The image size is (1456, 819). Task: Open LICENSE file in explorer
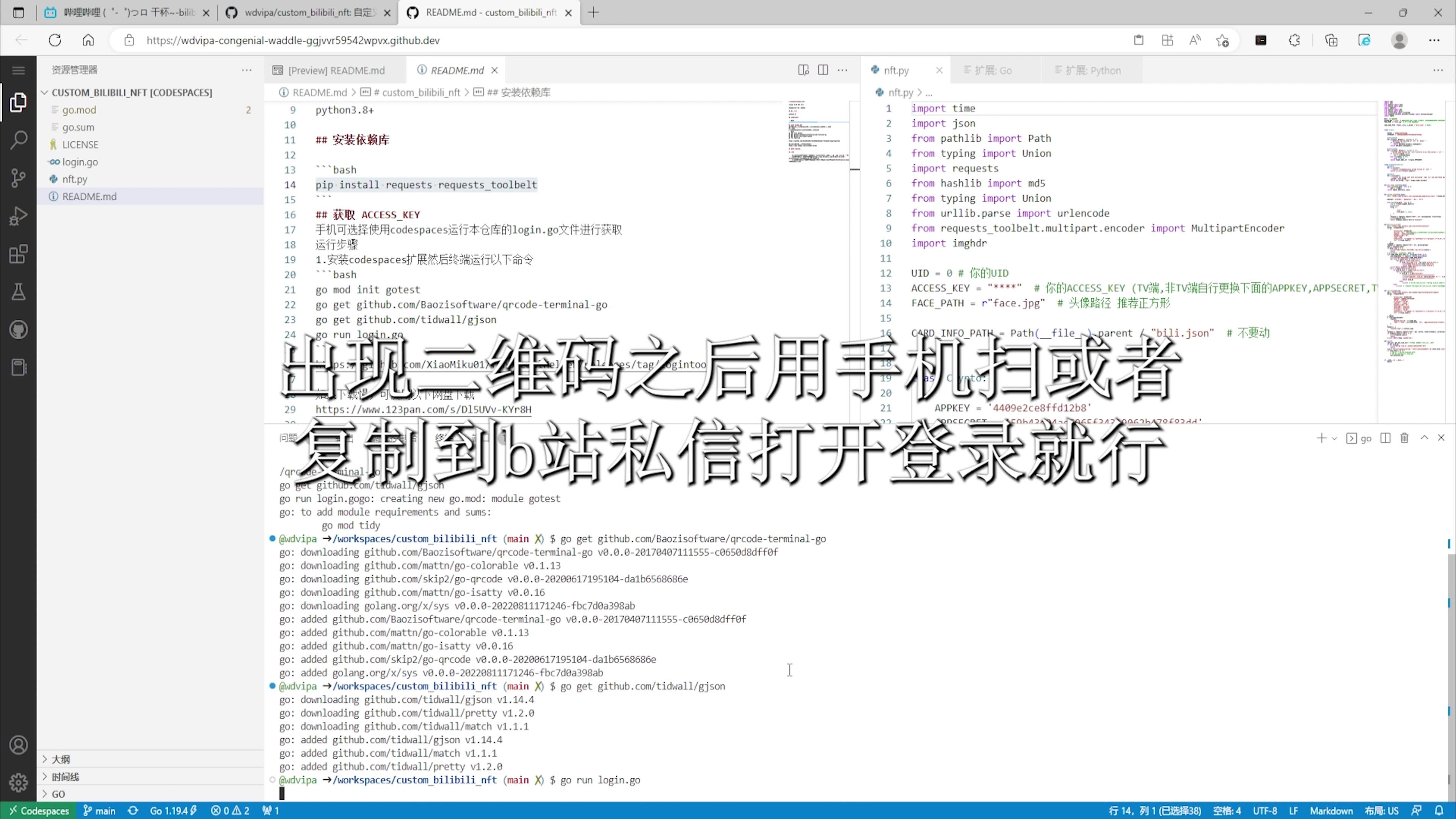(x=80, y=145)
